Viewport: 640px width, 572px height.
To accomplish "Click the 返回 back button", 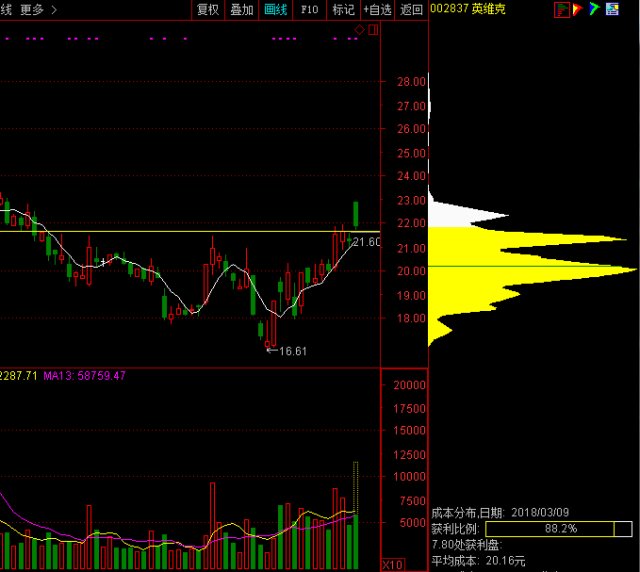I will [411, 9].
